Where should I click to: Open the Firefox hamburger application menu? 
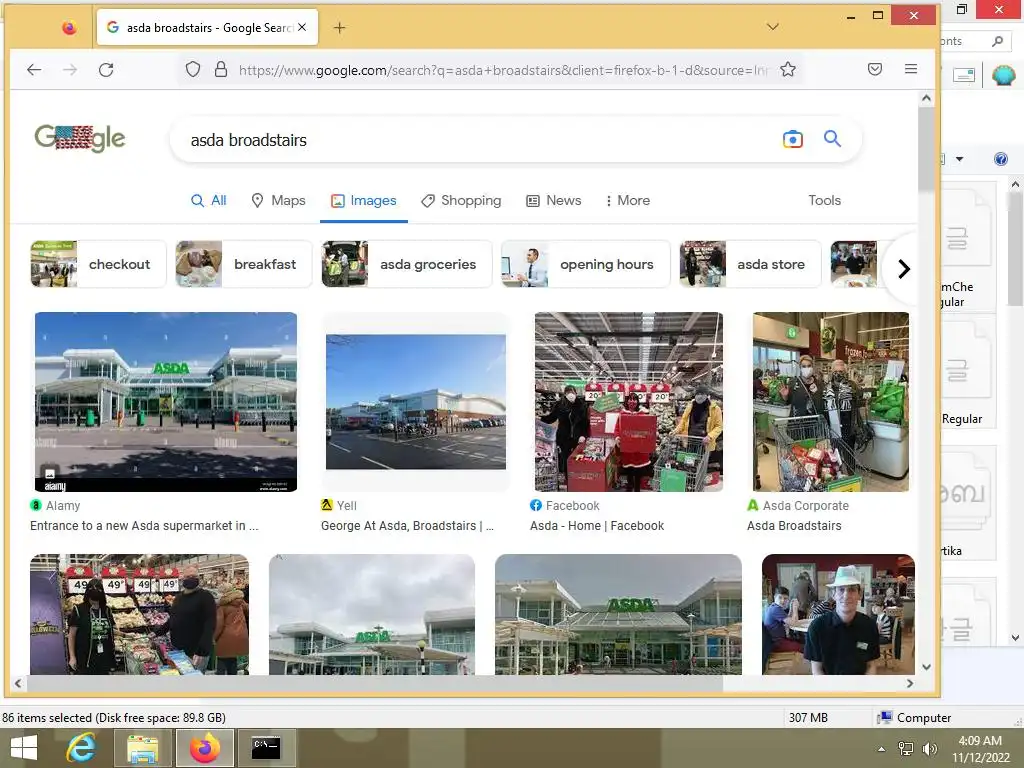(x=911, y=69)
